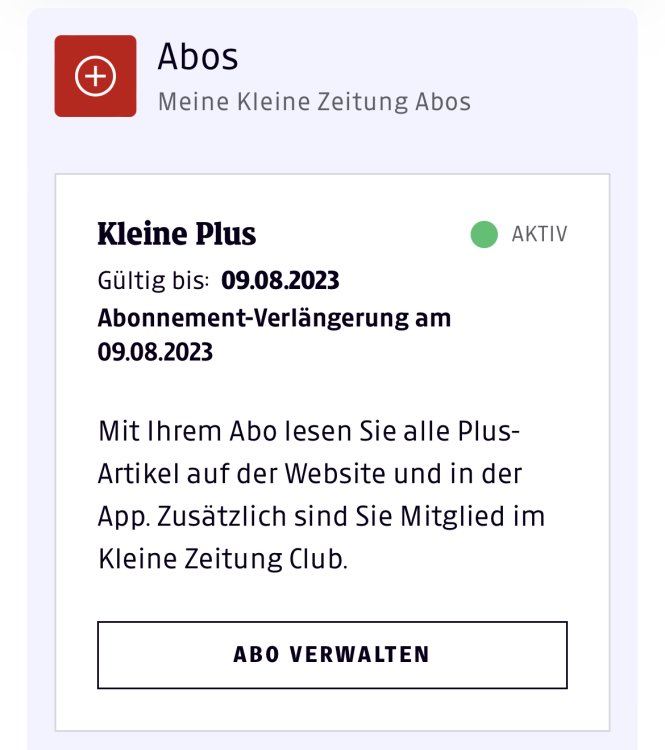Select the Abos section heading

(198, 57)
